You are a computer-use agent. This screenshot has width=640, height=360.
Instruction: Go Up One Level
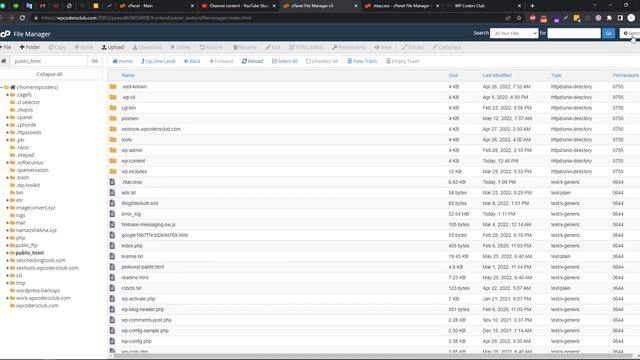click(158, 61)
